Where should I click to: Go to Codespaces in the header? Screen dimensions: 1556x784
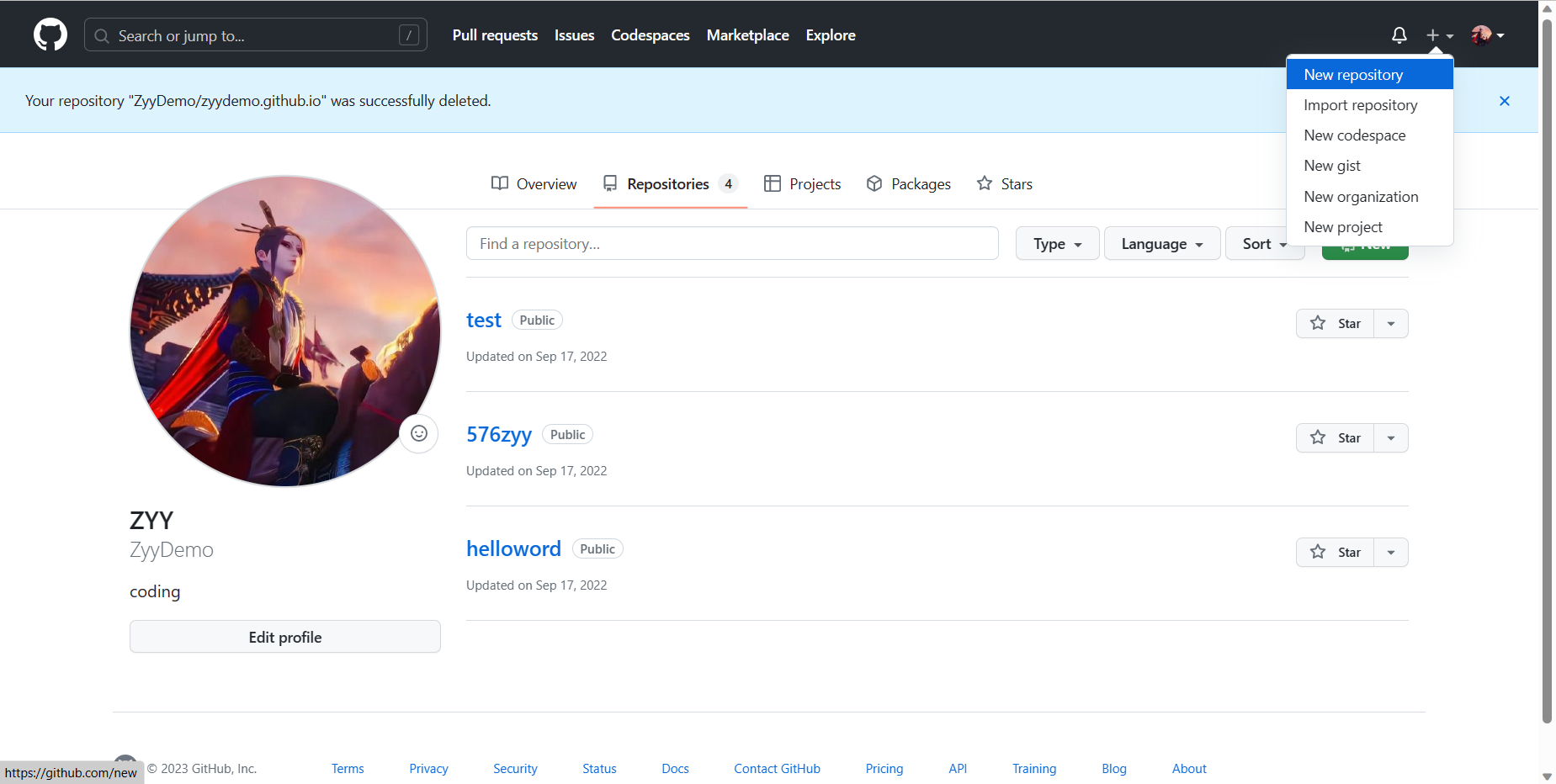click(651, 35)
